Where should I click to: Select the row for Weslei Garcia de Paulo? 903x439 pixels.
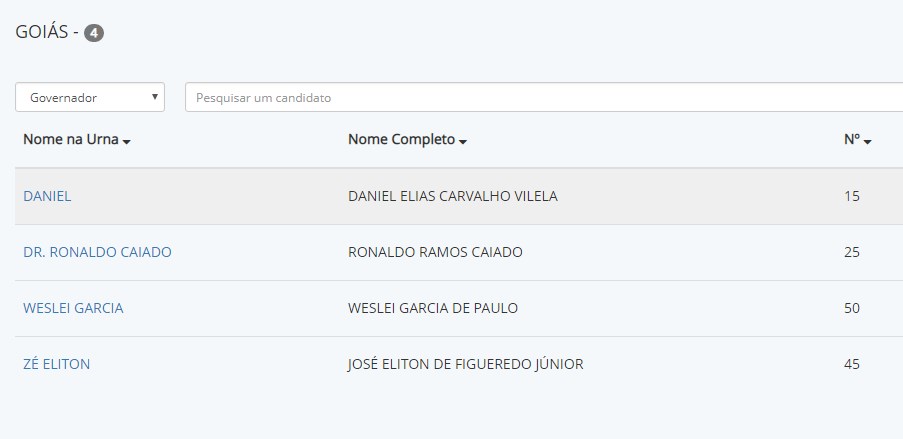coord(459,308)
